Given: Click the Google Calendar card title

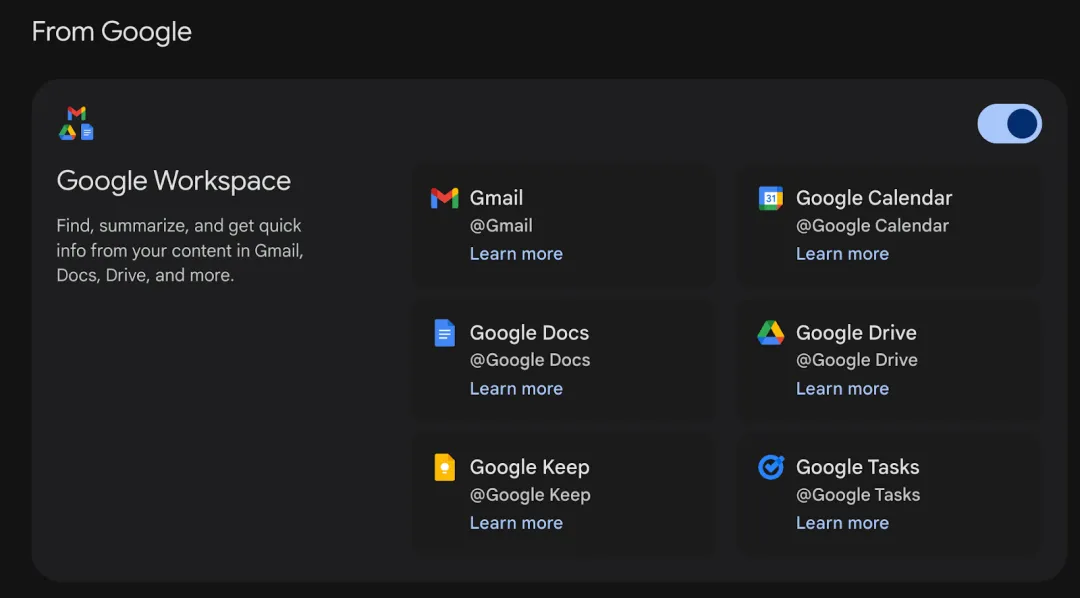Looking at the screenshot, I should pos(874,198).
